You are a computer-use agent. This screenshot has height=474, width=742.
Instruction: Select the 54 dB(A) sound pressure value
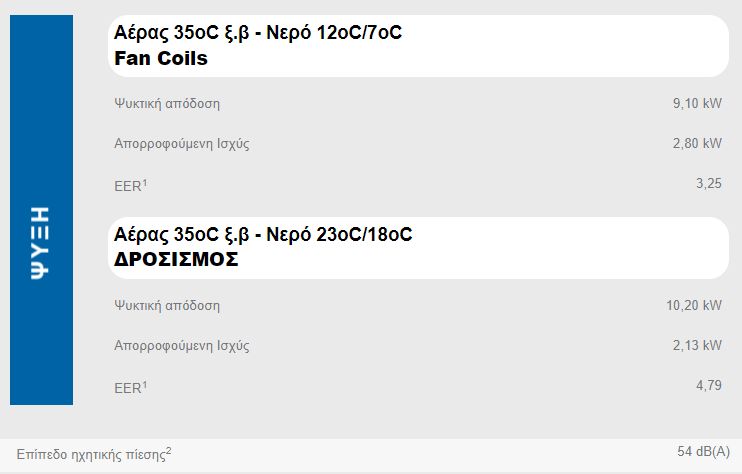pos(703,452)
